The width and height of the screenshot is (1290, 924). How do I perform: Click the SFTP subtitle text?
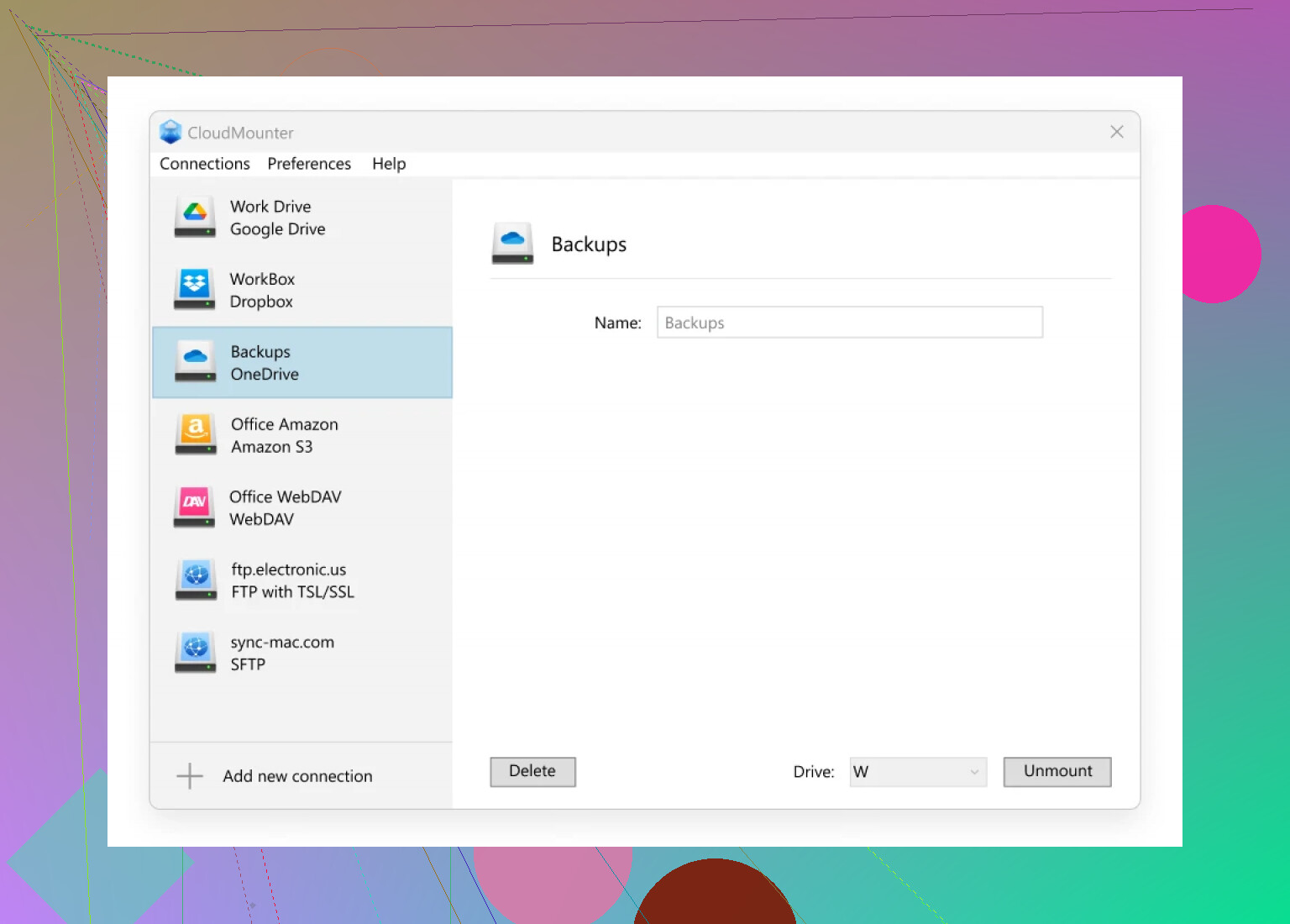(248, 664)
